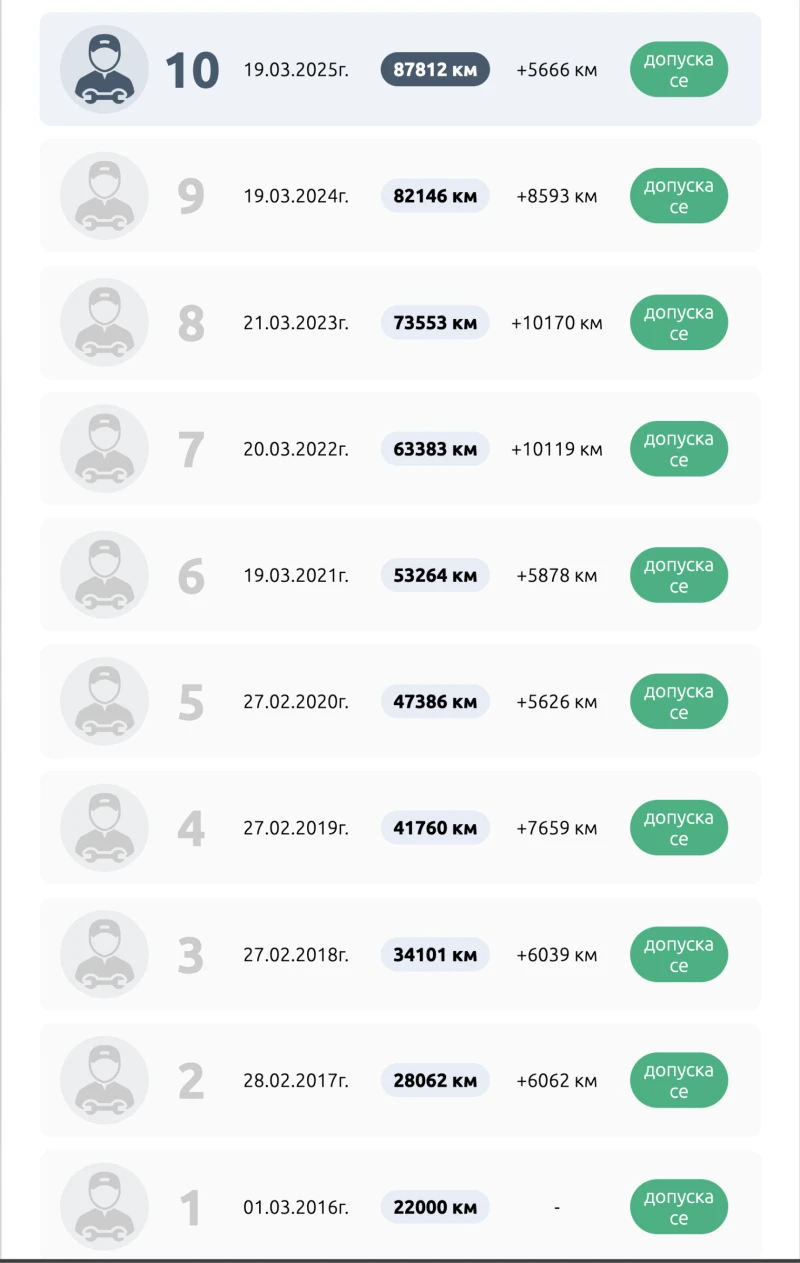Screen dimensions: 800x1263
Task: Click the mechanic avatar icon for inspection 5
Action: click(104, 702)
